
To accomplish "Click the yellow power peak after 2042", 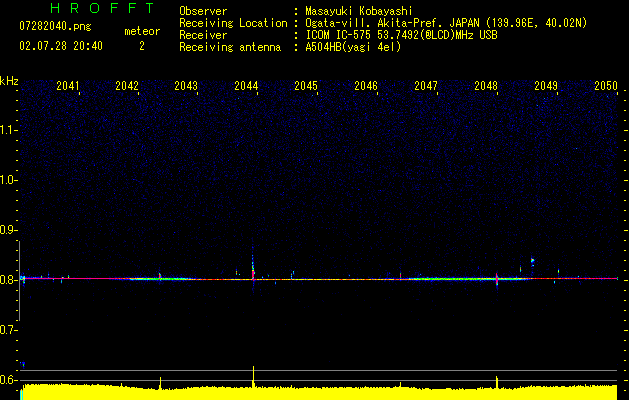I will (160, 382).
